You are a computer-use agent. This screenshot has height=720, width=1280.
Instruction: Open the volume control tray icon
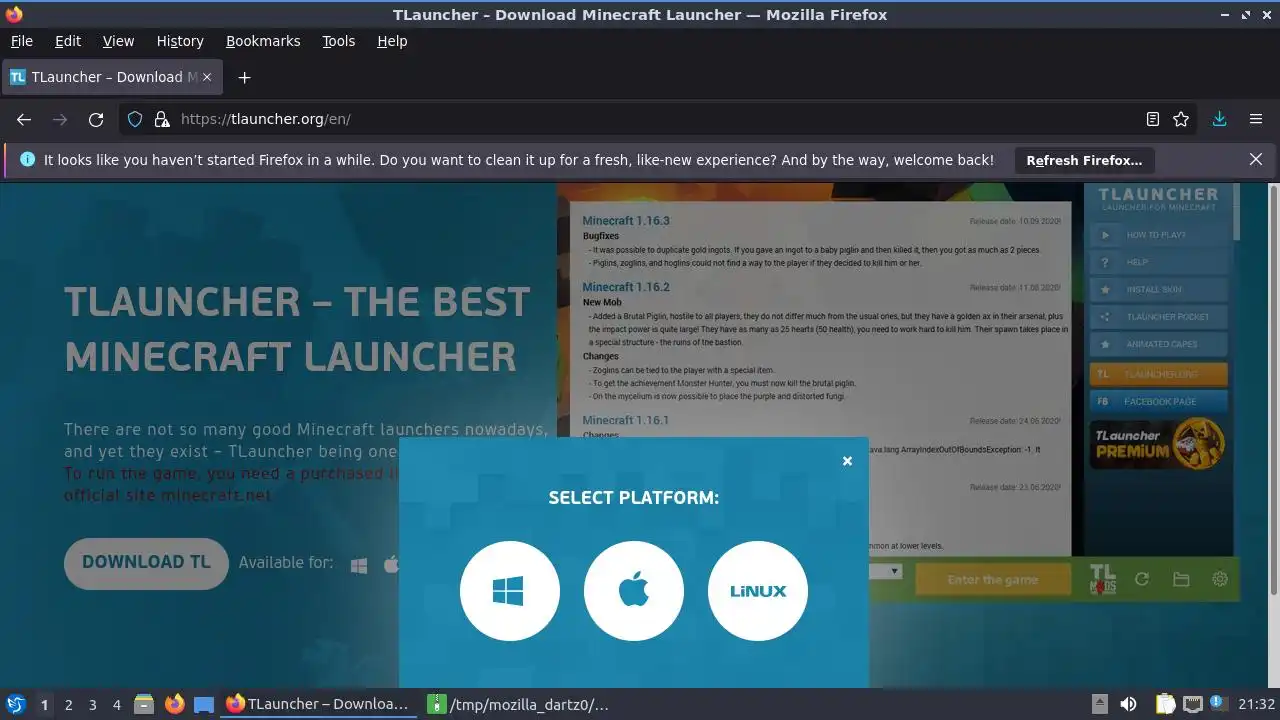coord(1128,704)
